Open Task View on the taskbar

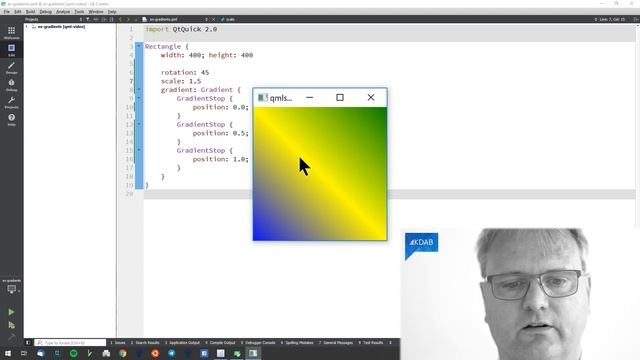pos(24,353)
